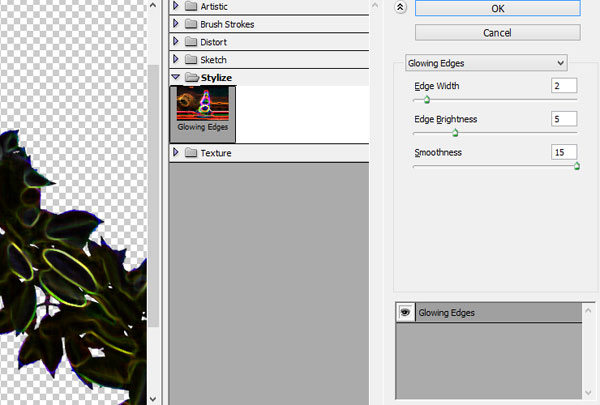Click the Smoothness slider handle

coord(576,165)
